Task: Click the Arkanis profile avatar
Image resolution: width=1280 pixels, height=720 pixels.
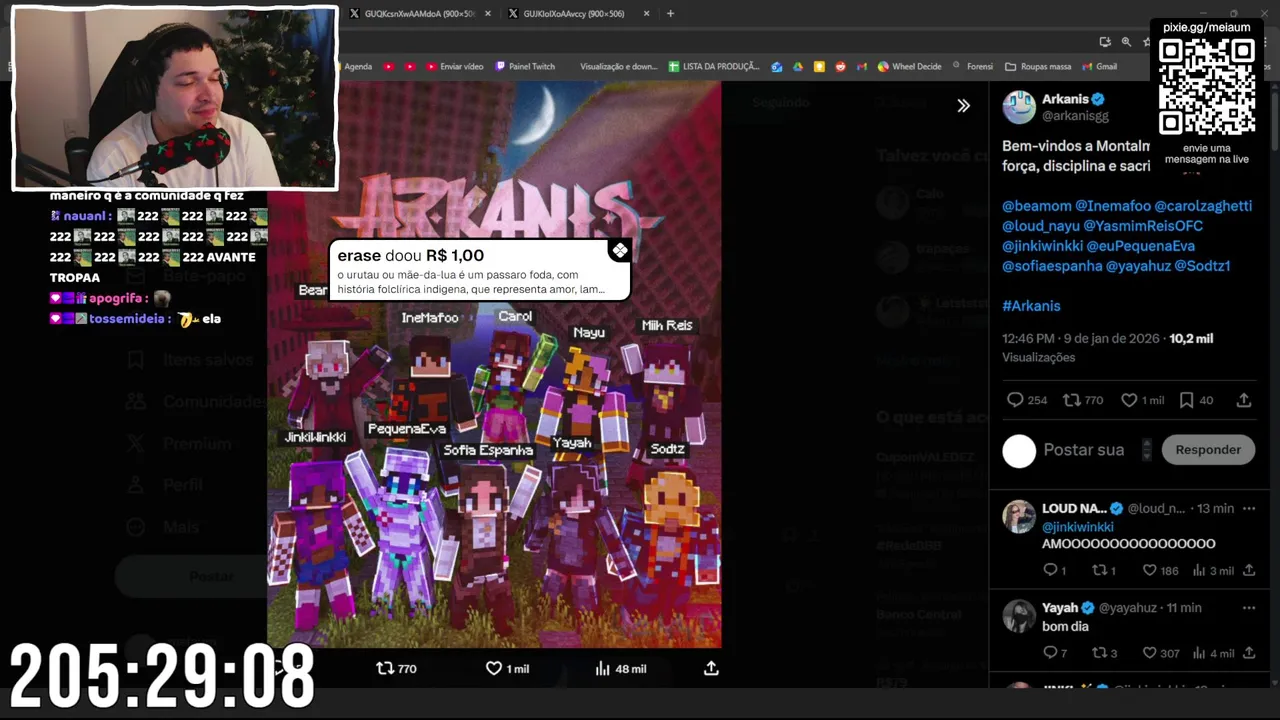Action: (x=1019, y=107)
